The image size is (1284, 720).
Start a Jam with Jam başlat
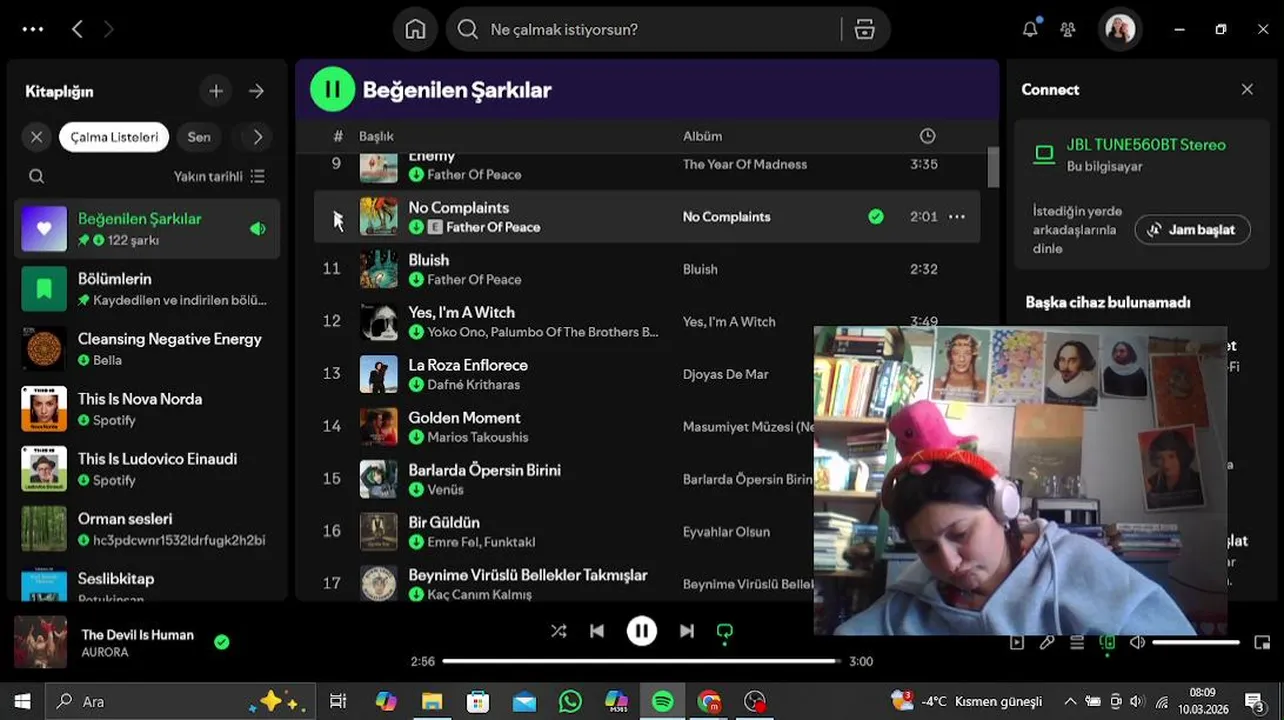(1192, 229)
